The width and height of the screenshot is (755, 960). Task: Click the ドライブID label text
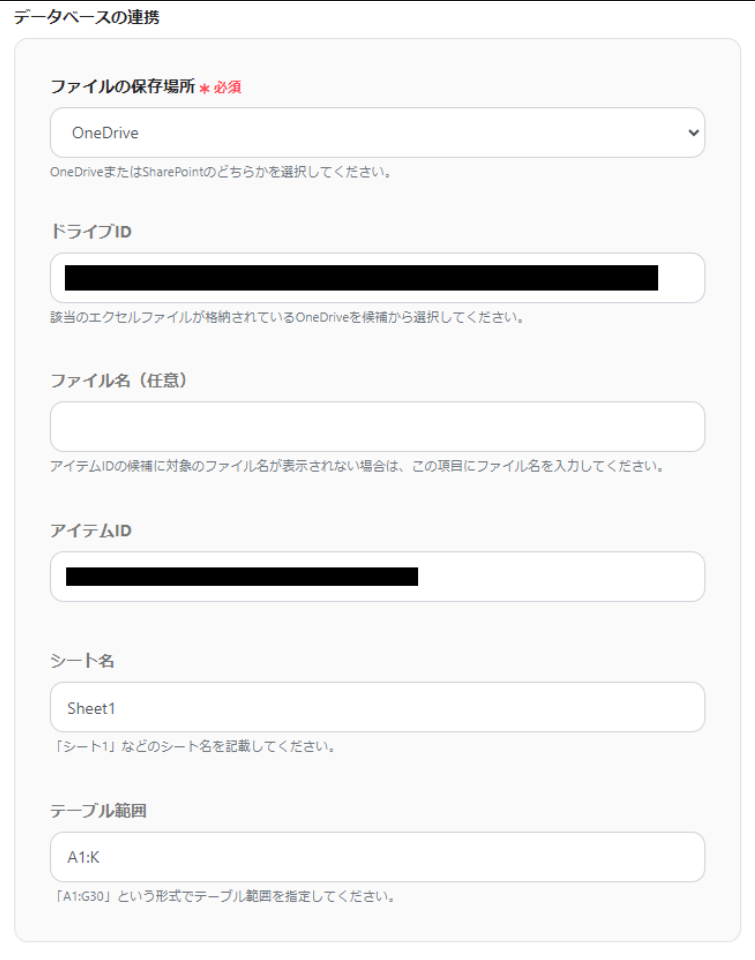click(x=91, y=231)
